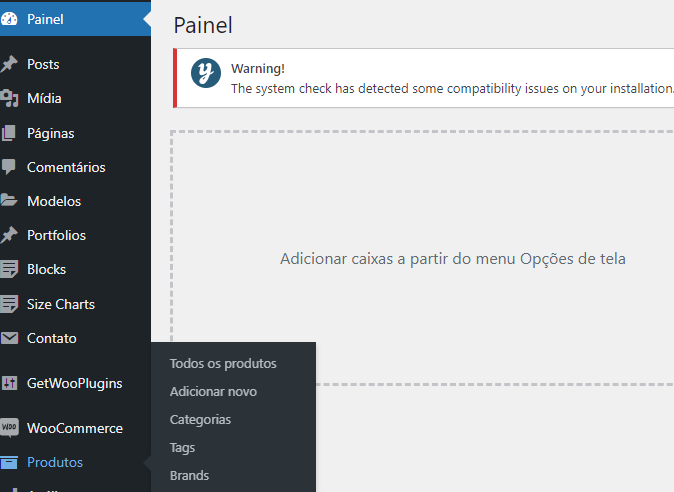The image size is (674, 492).
Task: Go to the GetWooPlugins menu link
Action: click(74, 383)
